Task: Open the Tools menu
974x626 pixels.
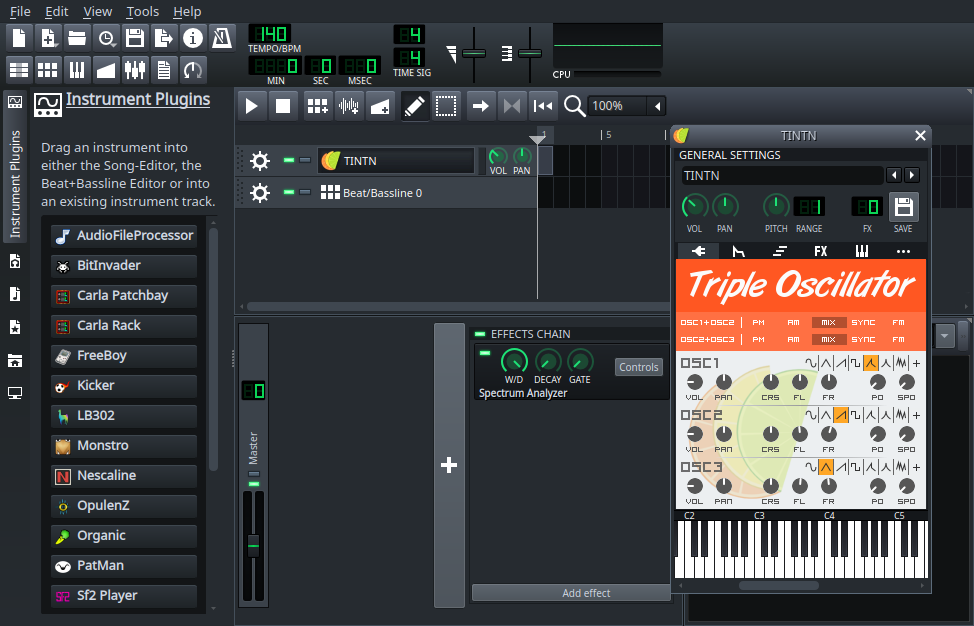Action: pyautogui.click(x=142, y=11)
